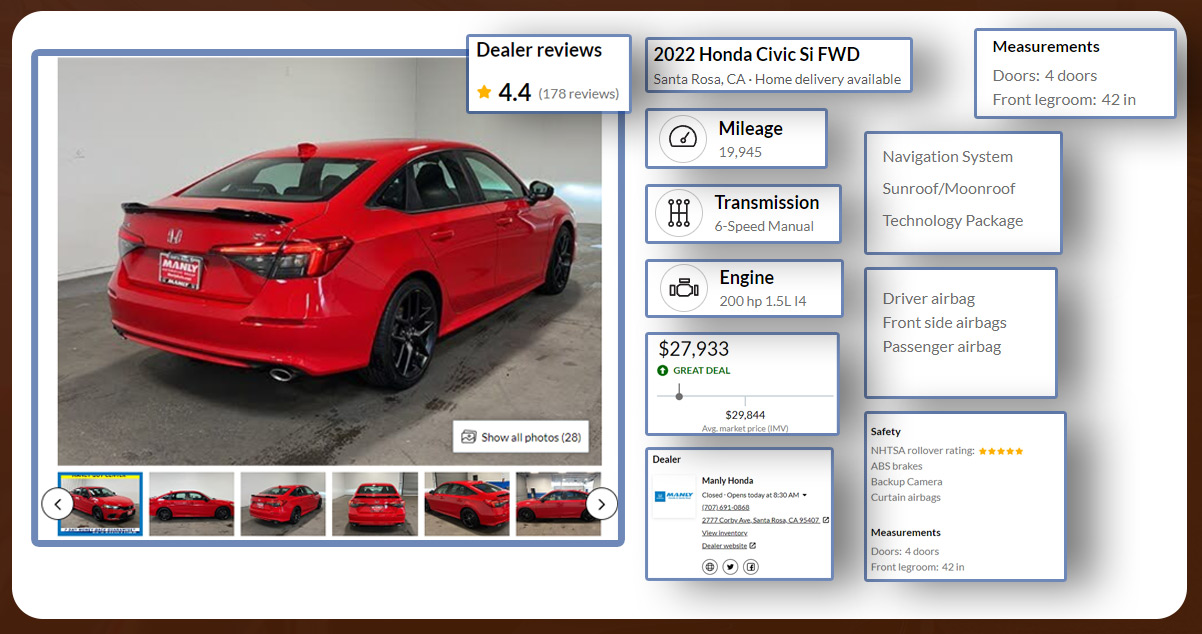1202x634 pixels.
Task: Open the dealer's Twitter icon
Action: 730,567
